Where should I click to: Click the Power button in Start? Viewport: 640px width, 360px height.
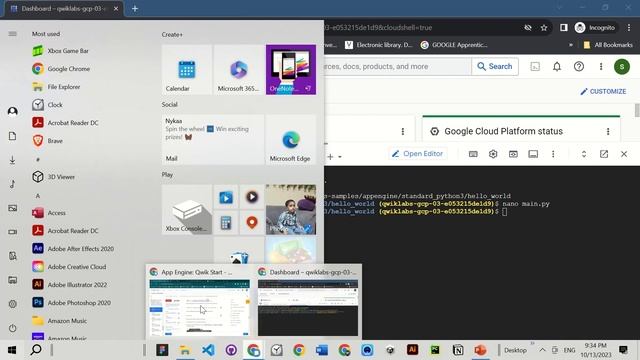coord(13,328)
